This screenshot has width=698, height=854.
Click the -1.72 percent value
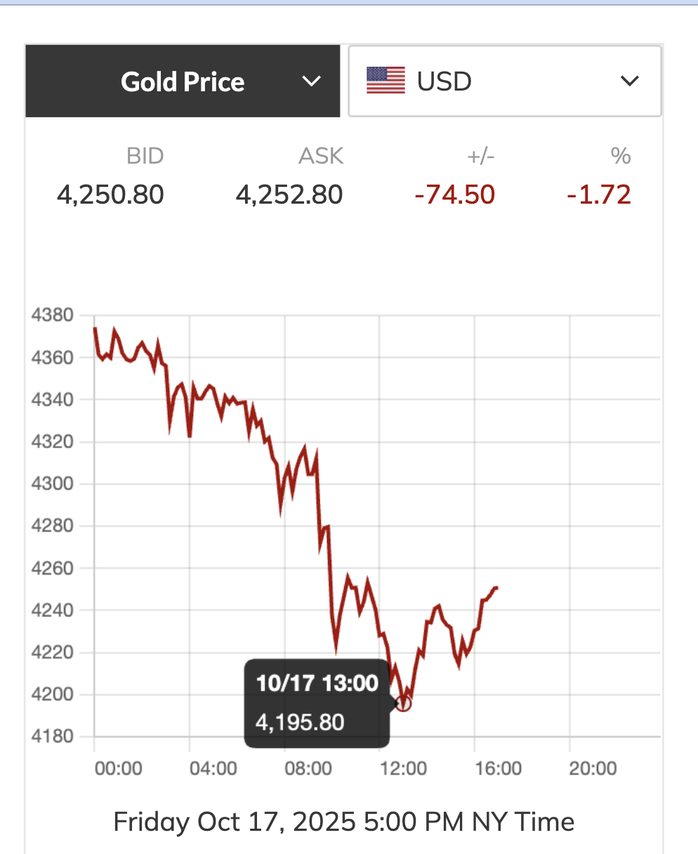[x=599, y=194]
